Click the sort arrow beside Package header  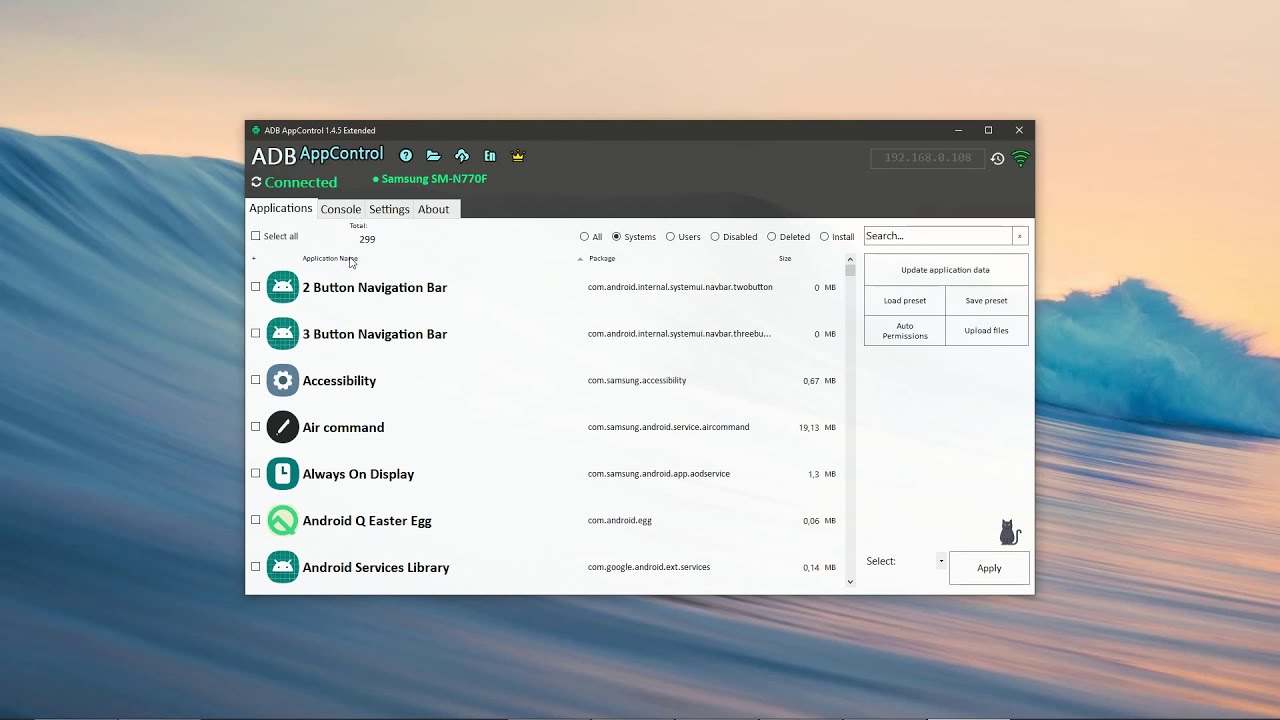[x=580, y=259]
